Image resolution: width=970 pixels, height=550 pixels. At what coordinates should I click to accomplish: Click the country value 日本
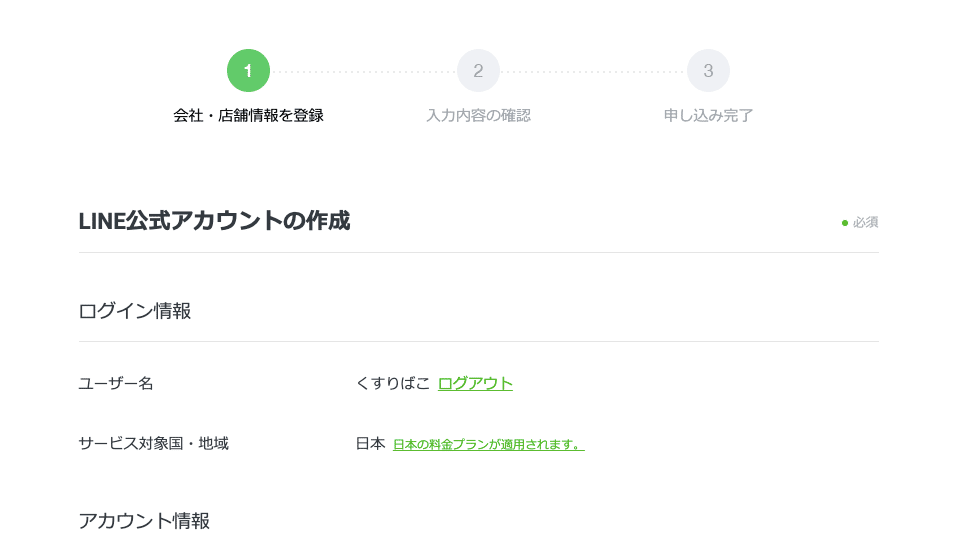point(371,444)
